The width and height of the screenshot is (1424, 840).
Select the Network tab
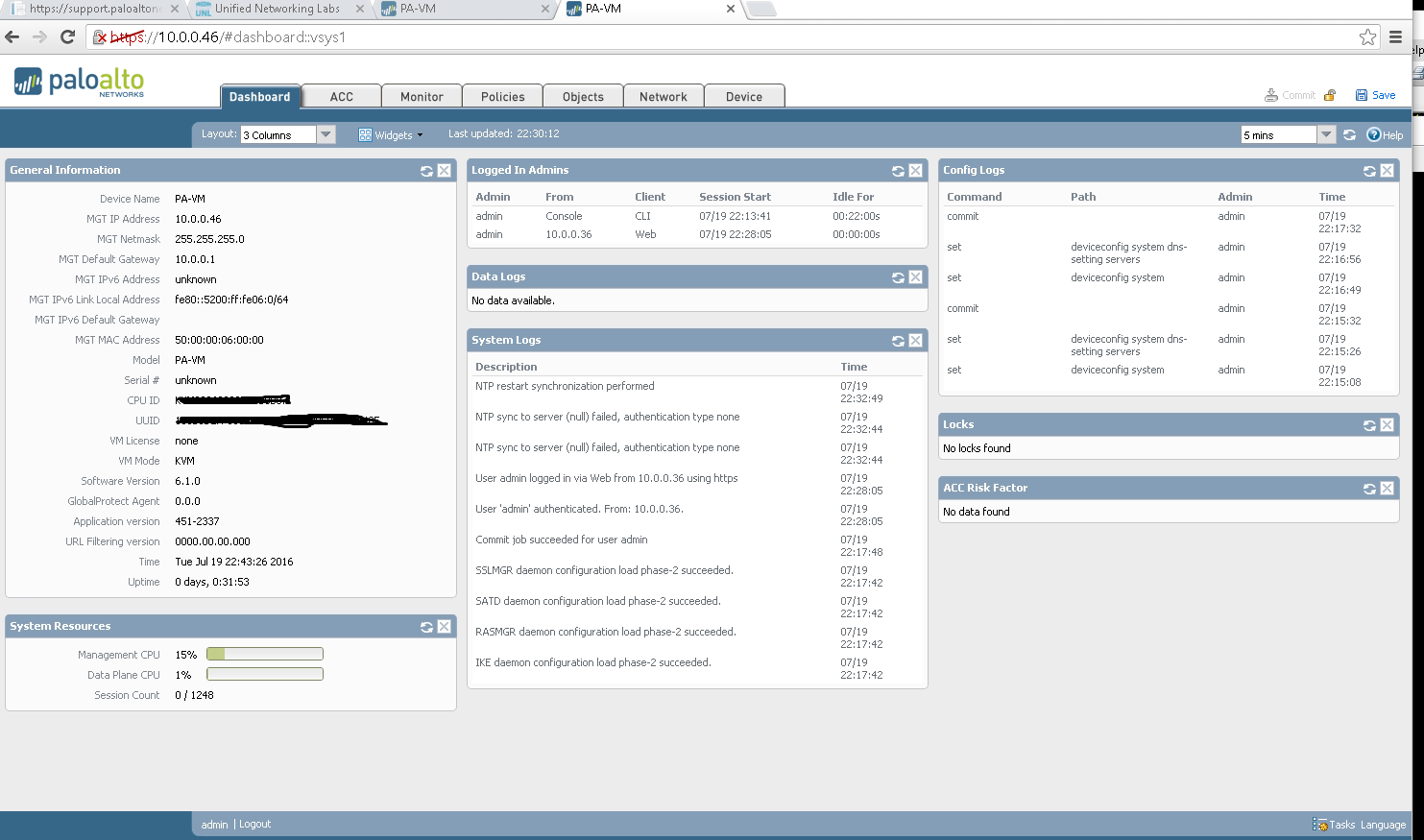click(664, 96)
